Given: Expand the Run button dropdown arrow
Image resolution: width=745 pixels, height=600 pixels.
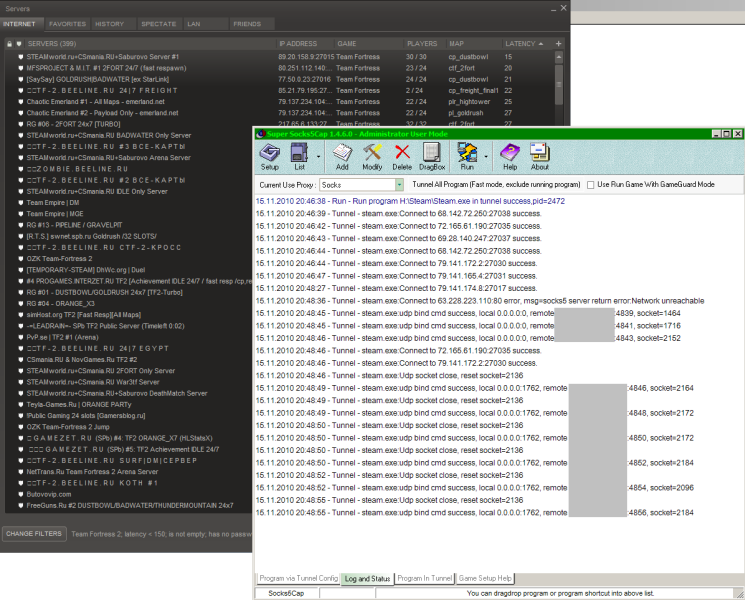Looking at the screenshot, I should [486, 157].
